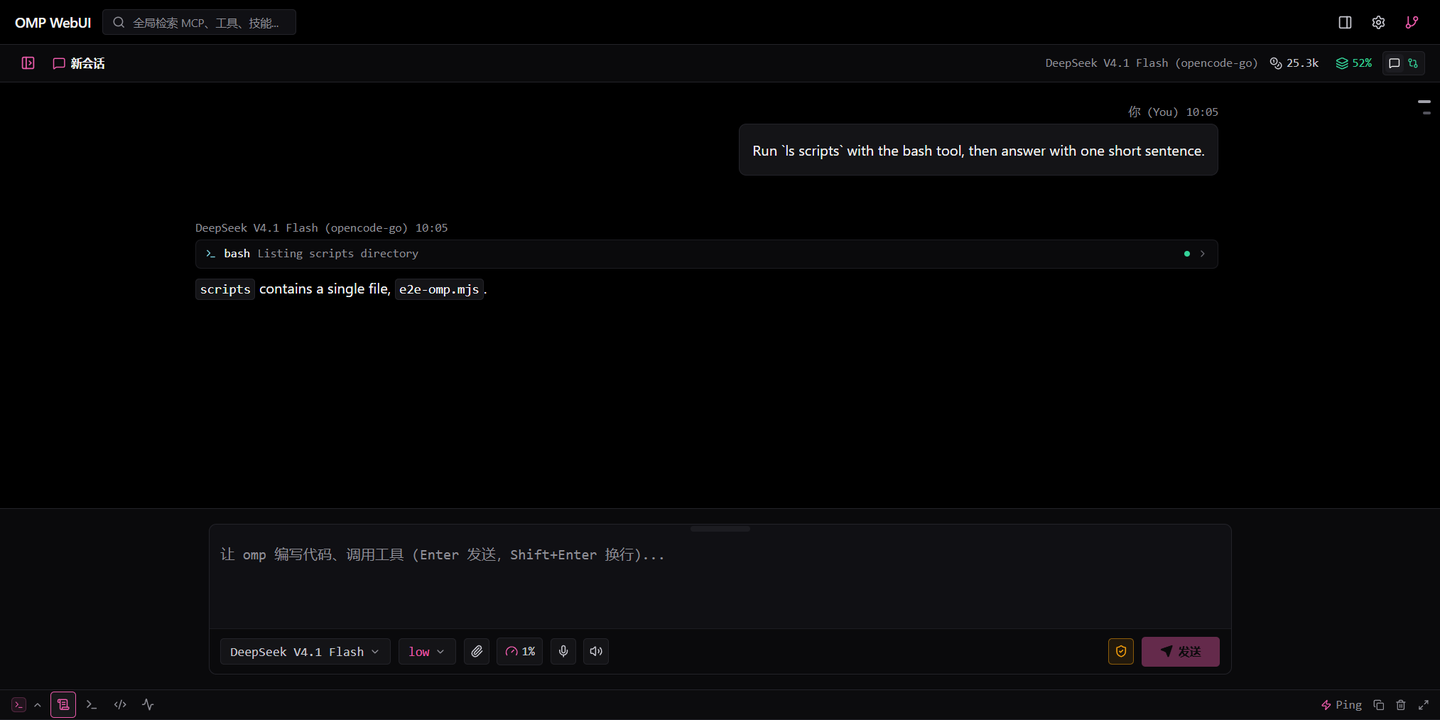Check the 25.3k token usage indicator
Viewport: 1440px width, 720px height.
click(x=1294, y=63)
